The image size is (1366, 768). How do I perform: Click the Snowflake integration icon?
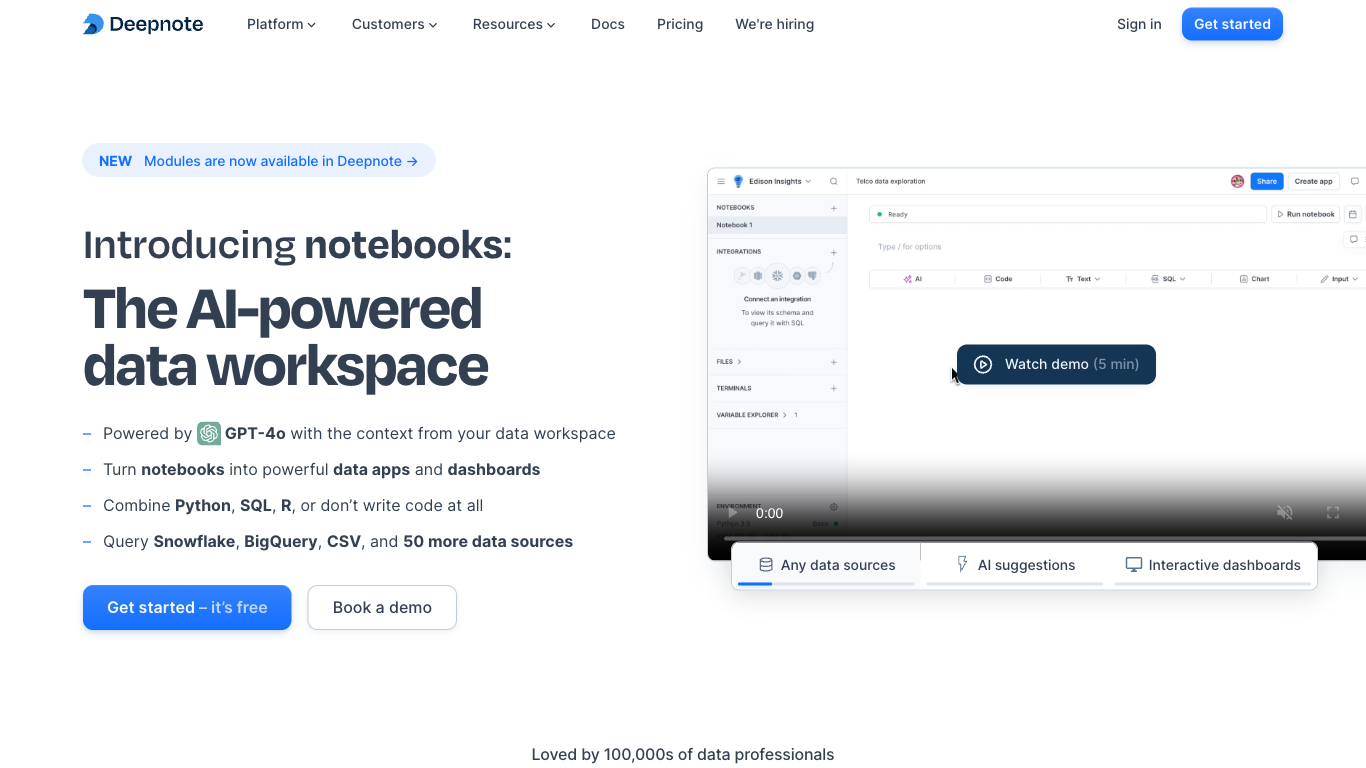coord(777,275)
